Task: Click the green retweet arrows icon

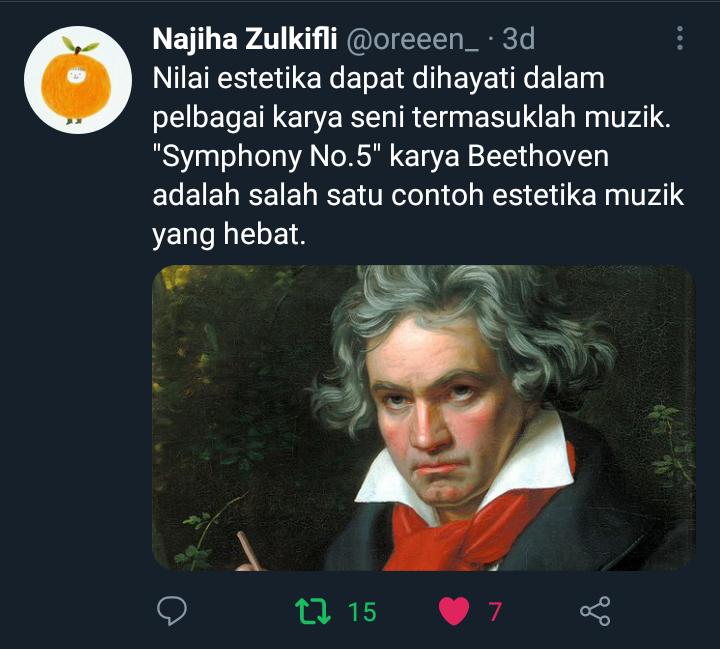Action: (x=313, y=611)
